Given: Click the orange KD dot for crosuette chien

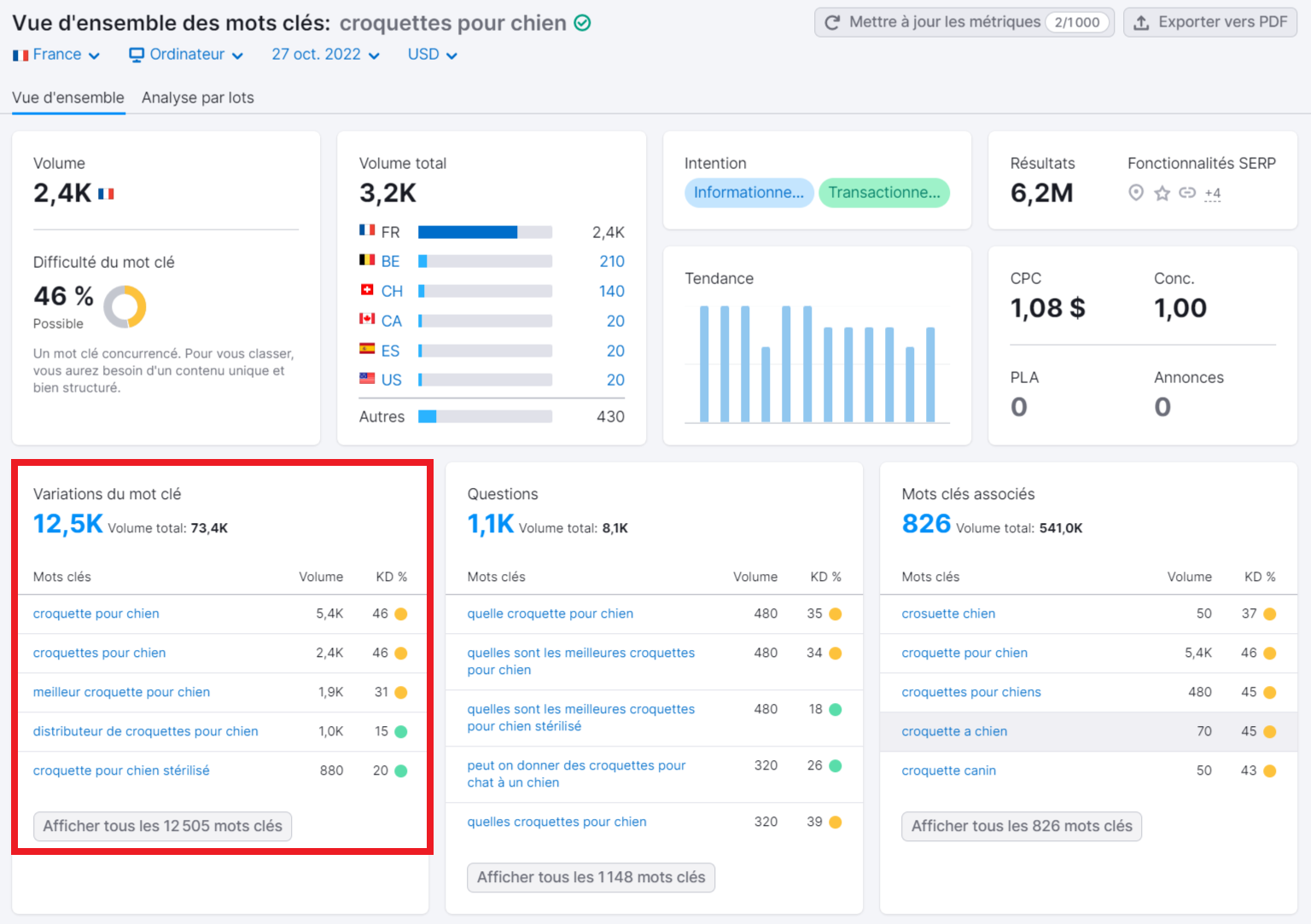Looking at the screenshot, I should pyautogui.click(x=1270, y=613).
